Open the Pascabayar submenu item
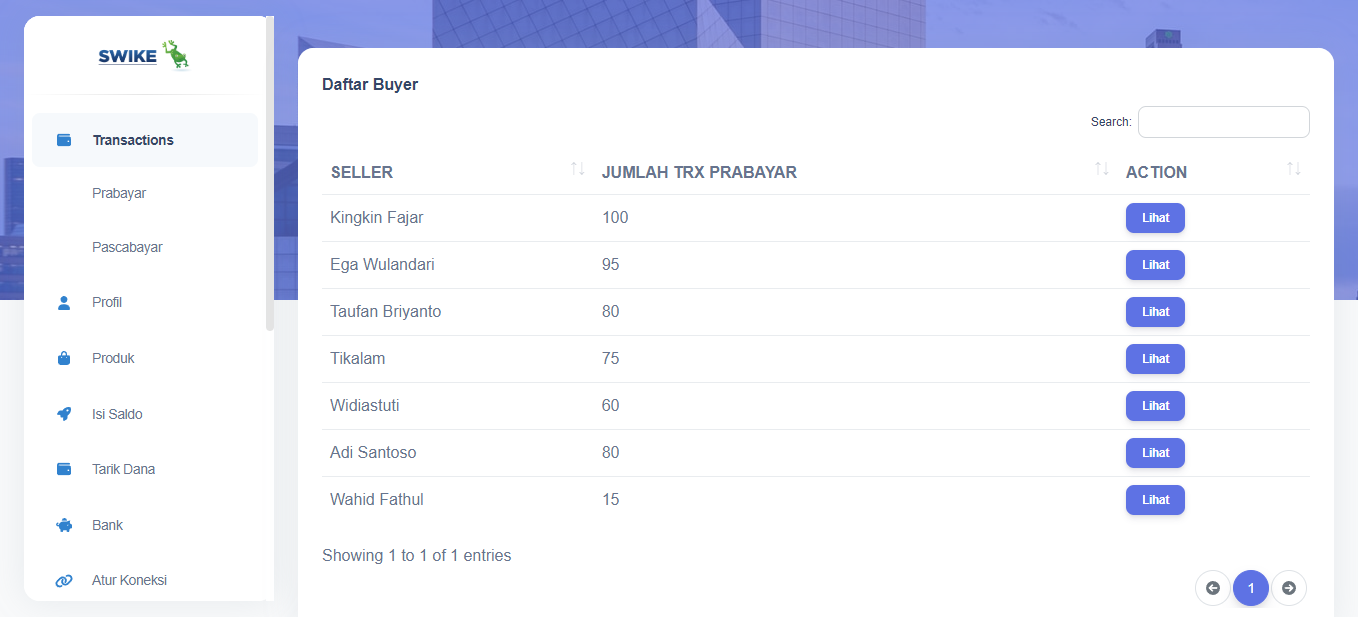1358x617 pixels. pyautogui.click(x=127, y=247)
